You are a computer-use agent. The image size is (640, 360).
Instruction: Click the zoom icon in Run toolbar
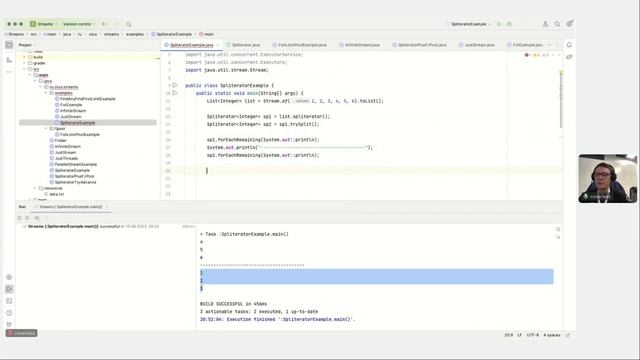pos(37,218)
